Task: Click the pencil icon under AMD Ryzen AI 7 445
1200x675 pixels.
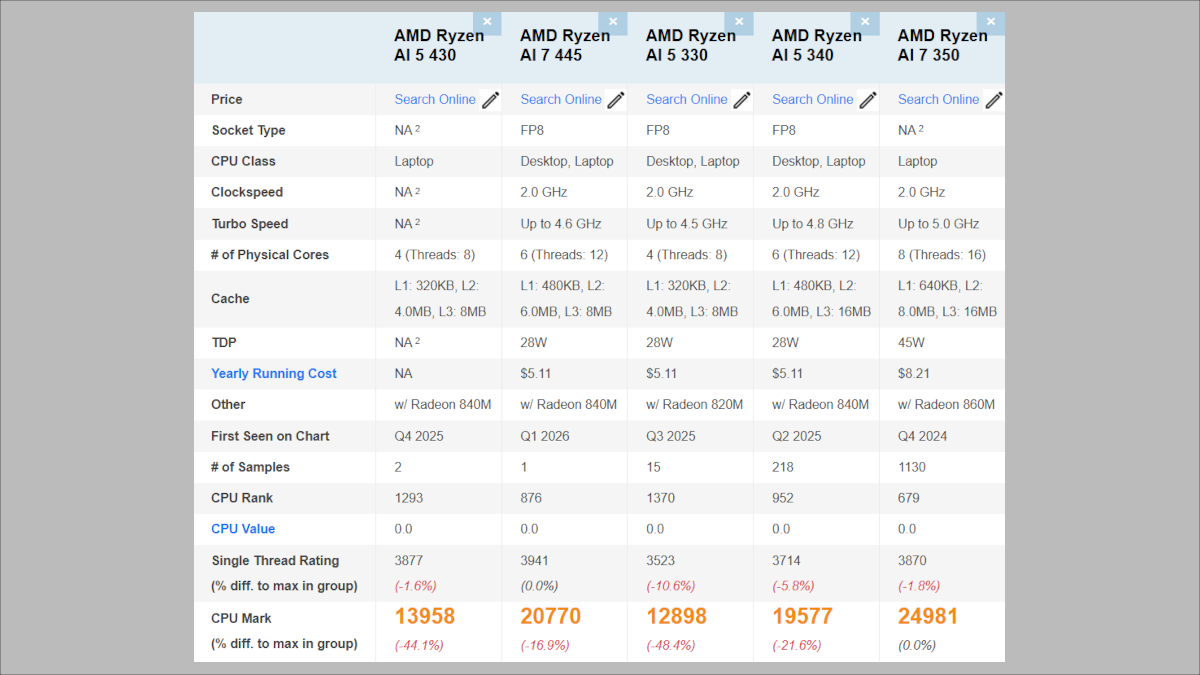Action: [x=615, y=100]
